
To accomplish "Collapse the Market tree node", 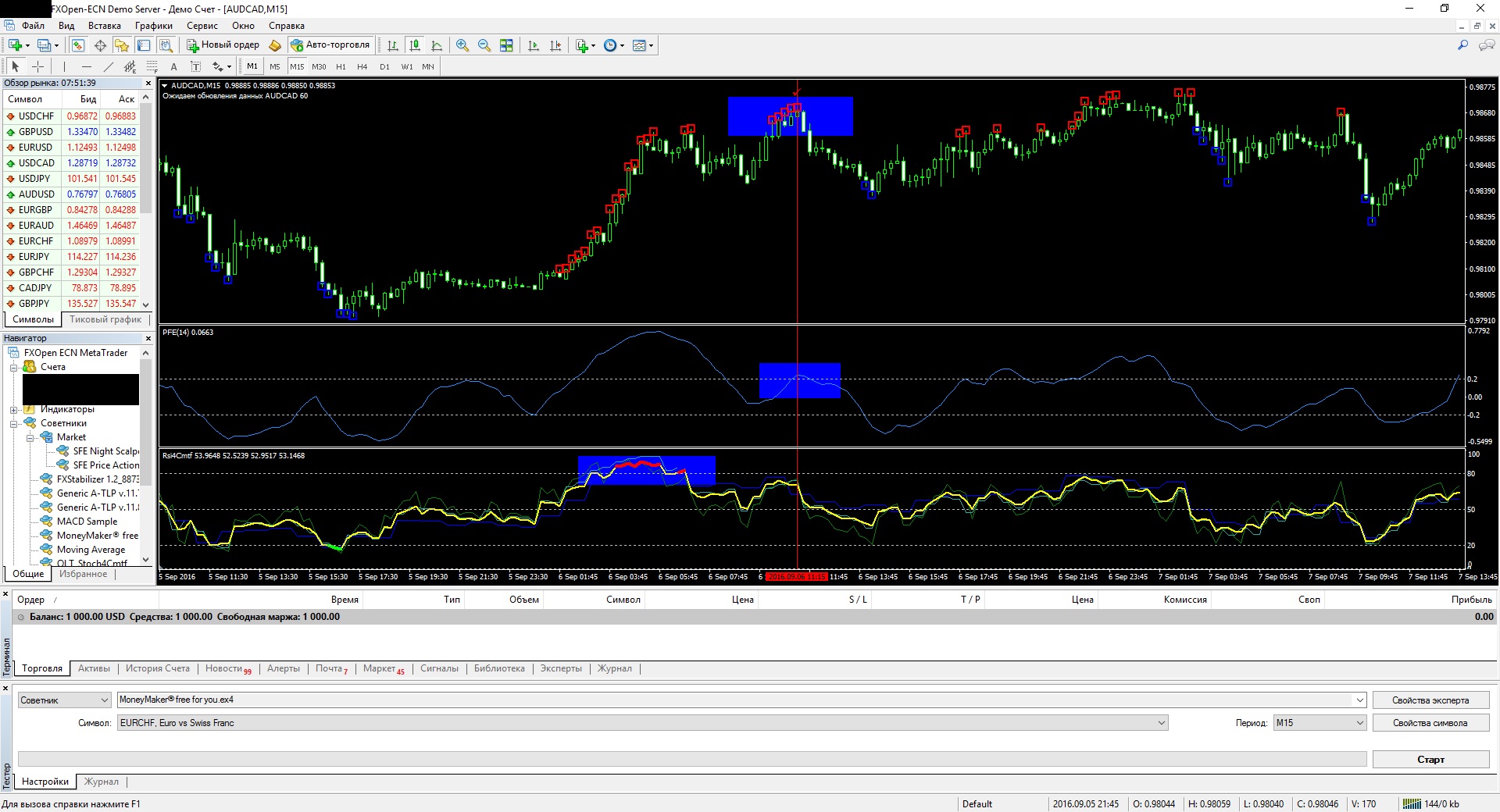I will pos(30,438).
